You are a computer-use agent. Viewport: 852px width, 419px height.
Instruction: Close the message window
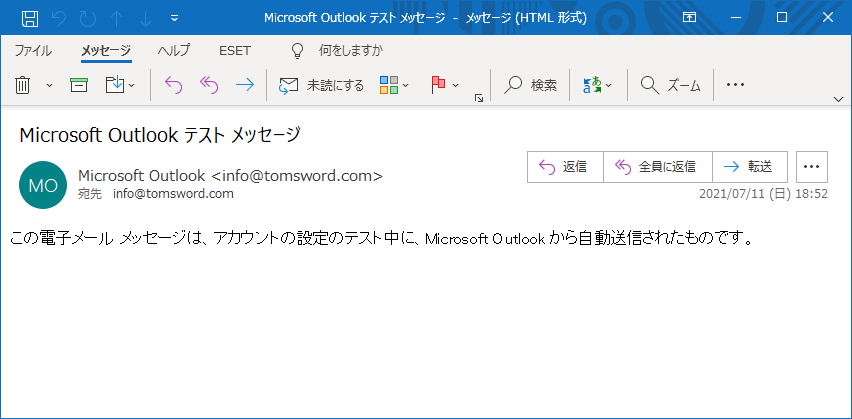[x=828, y=18]
